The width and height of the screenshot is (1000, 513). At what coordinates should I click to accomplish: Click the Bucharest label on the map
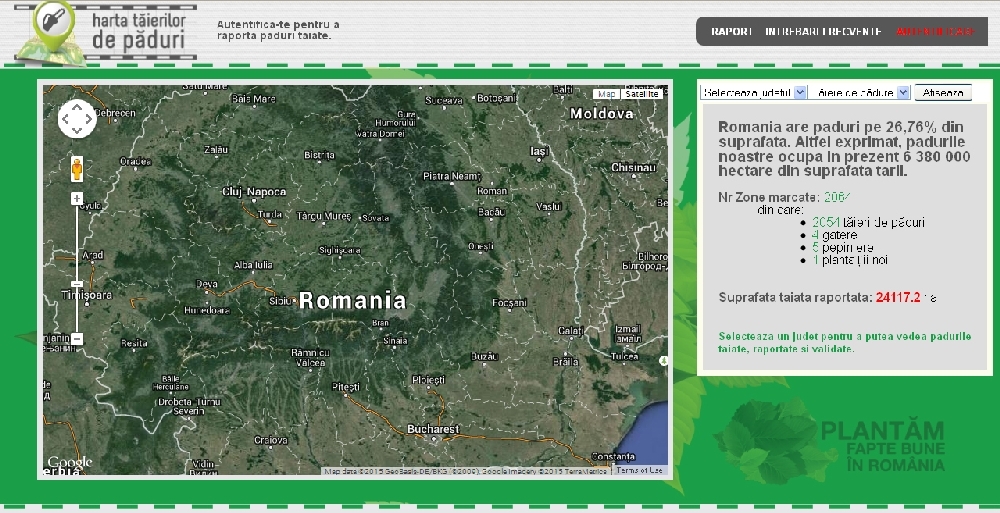(x=433, y=429)
